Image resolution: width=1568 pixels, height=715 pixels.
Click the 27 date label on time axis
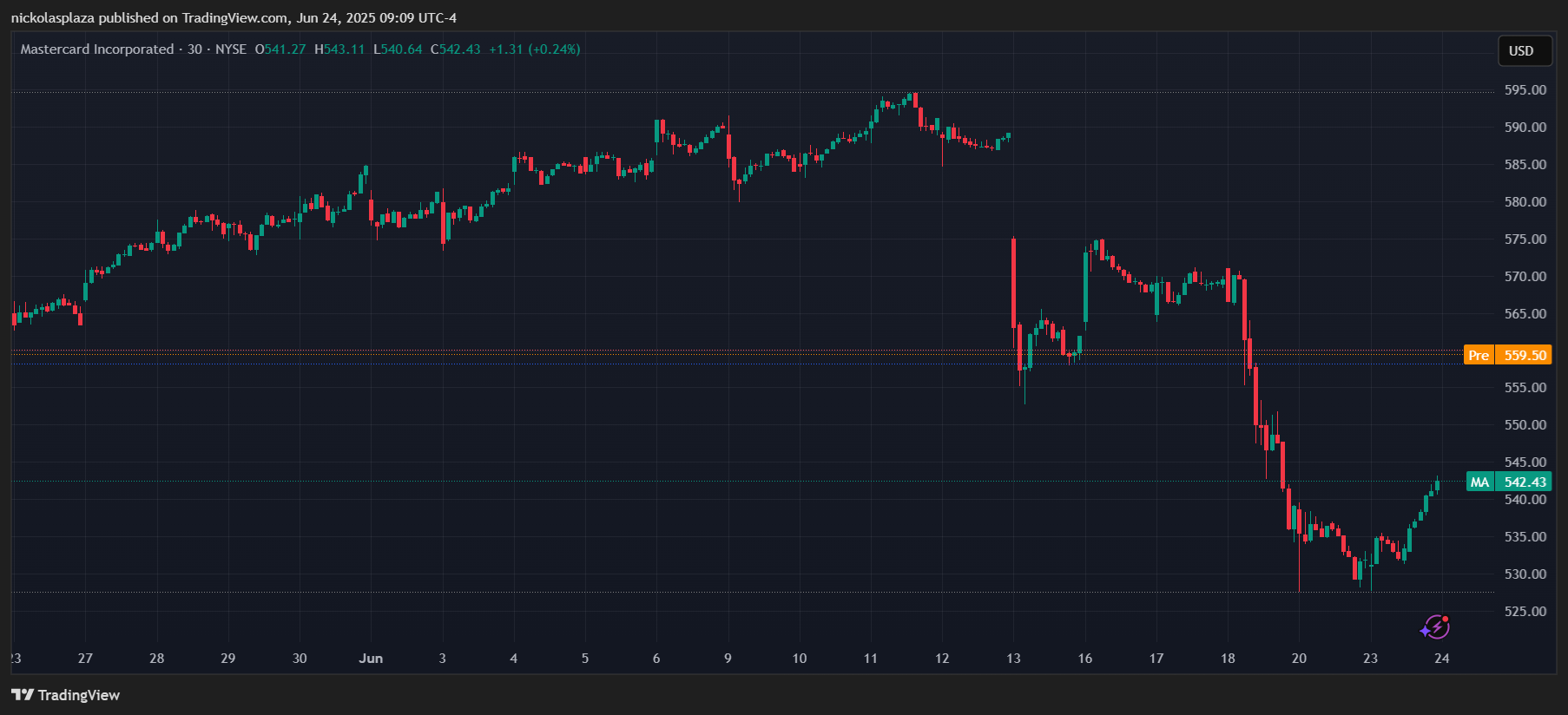click(85, 659)
